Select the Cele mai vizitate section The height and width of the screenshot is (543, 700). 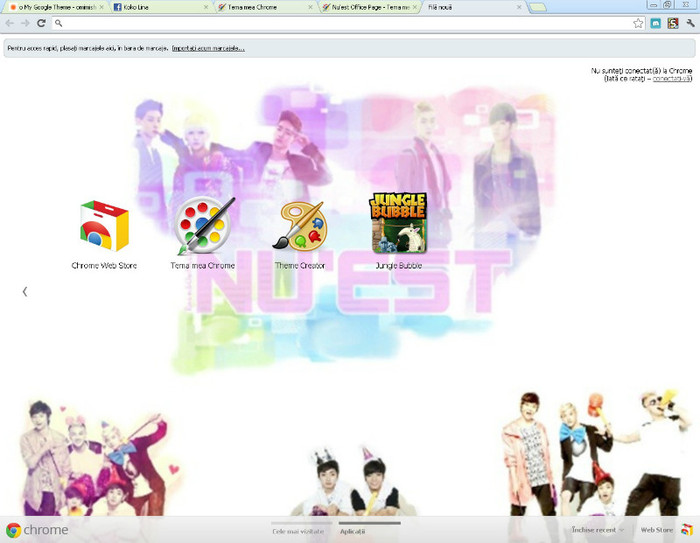pos(299,531)
